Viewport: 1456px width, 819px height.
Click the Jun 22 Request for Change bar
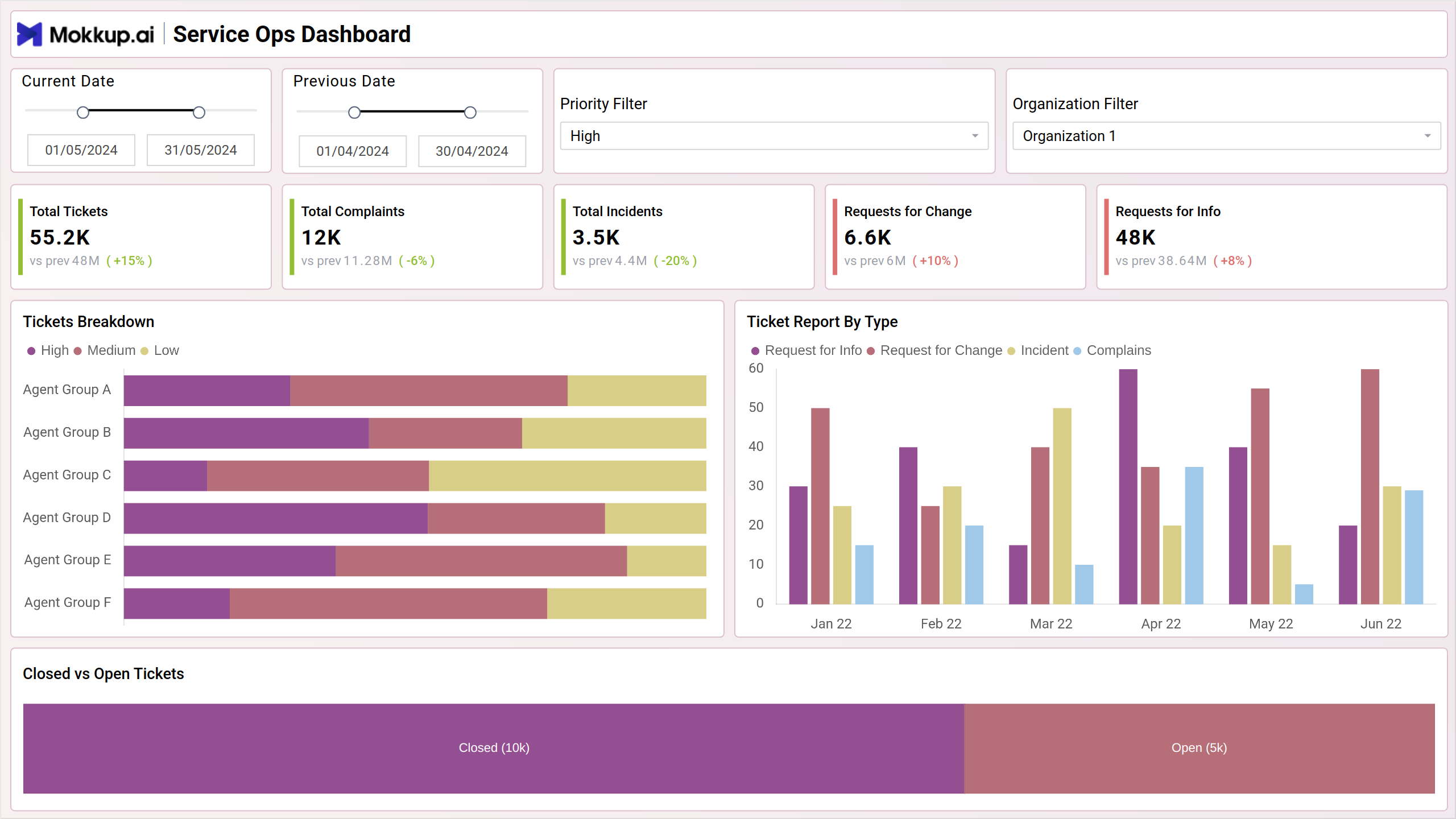click(x=1370, y=487)
